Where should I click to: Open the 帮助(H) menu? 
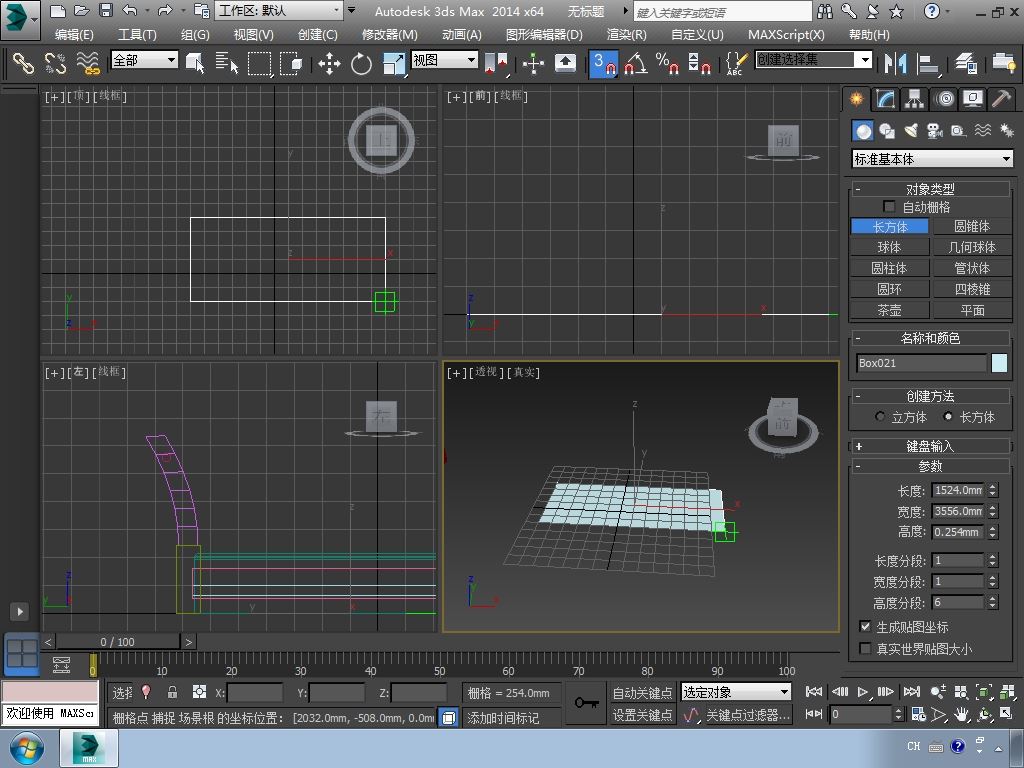coord(869,35)
